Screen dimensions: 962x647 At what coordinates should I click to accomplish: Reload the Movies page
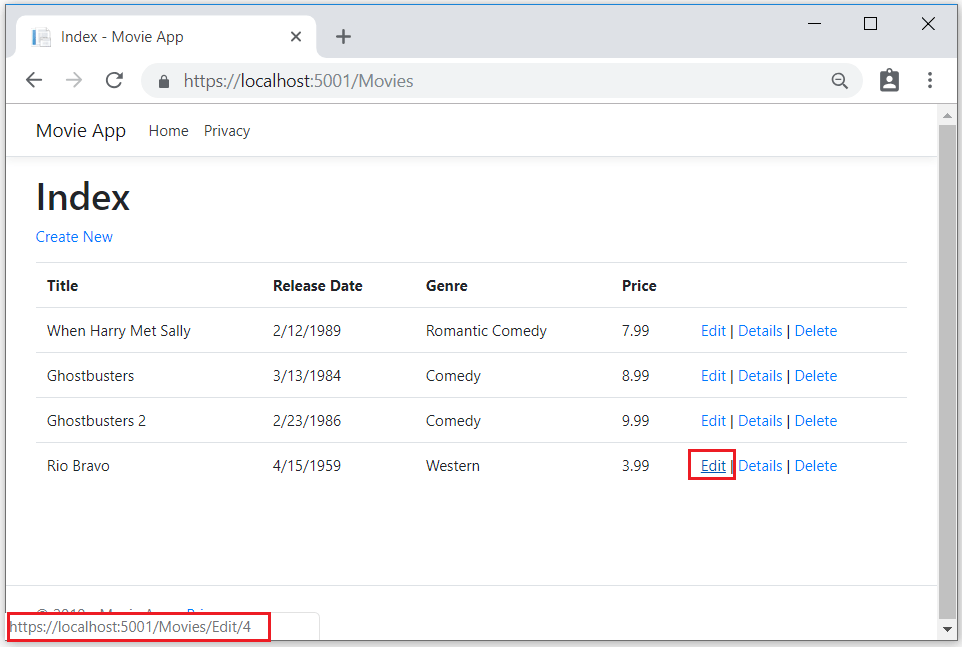point(112,80)
